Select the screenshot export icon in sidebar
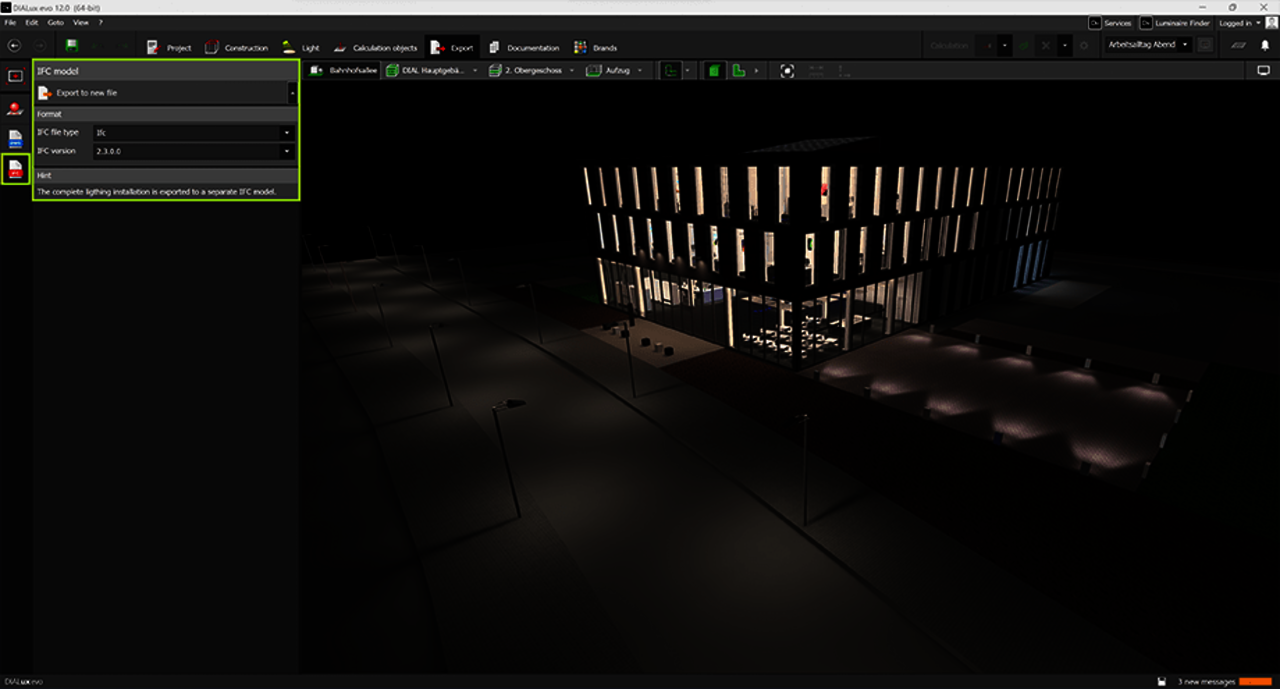The width and height of the screenshot is (1280, 689). pos(15,76)
